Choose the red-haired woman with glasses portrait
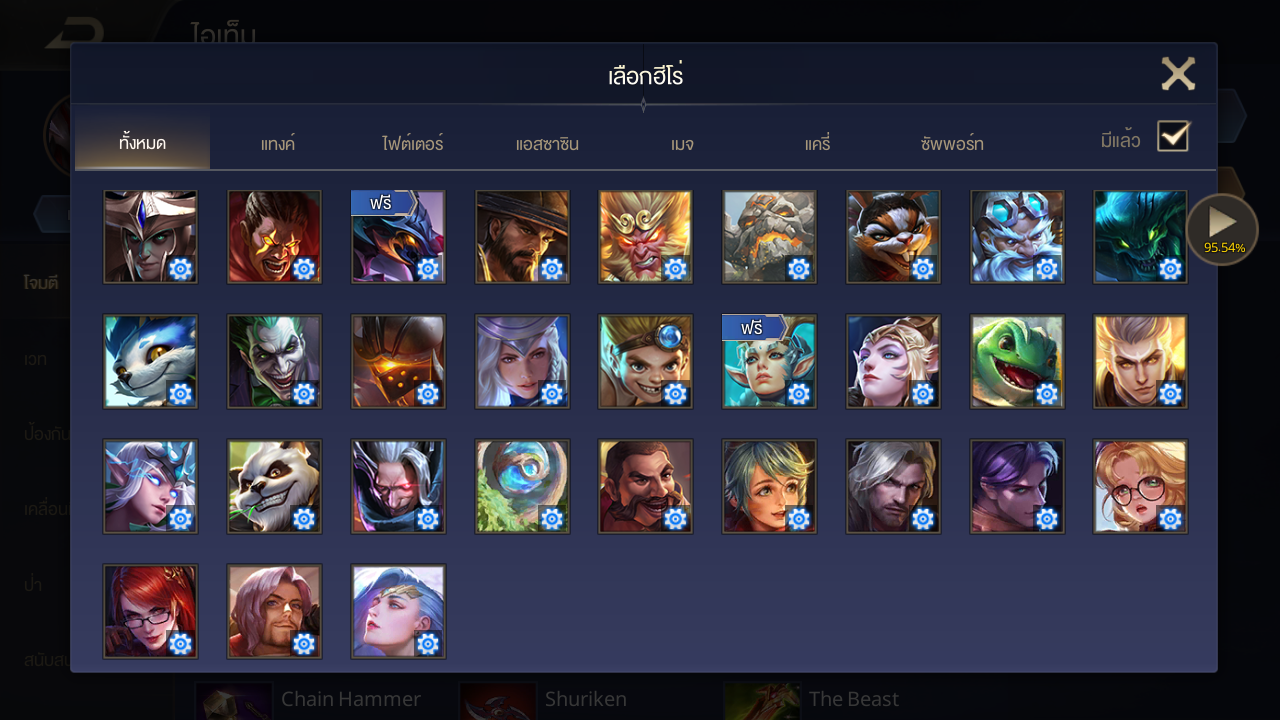 pyautogui.click(x=150, y=611)
